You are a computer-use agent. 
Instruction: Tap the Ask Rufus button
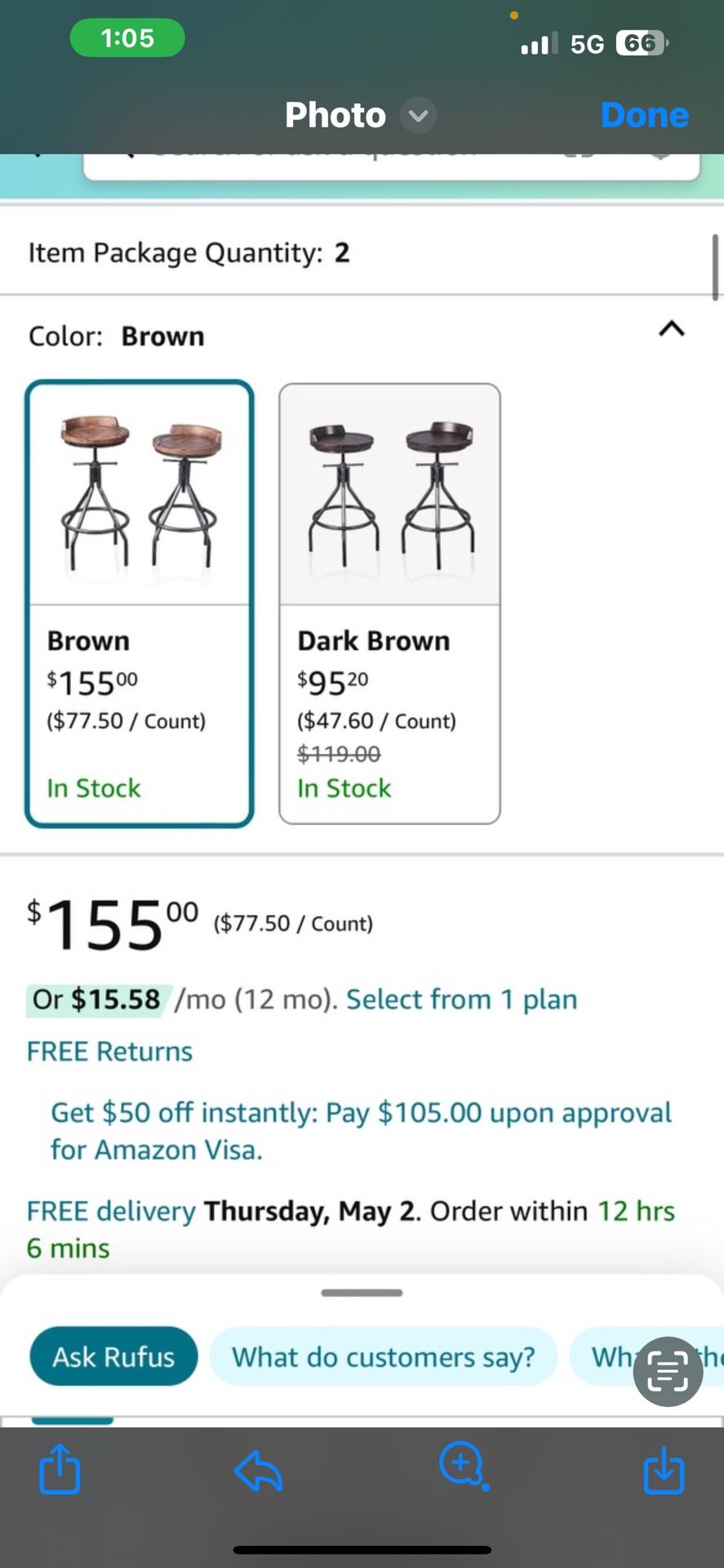pyautogui.click(x=113, y=1356)
